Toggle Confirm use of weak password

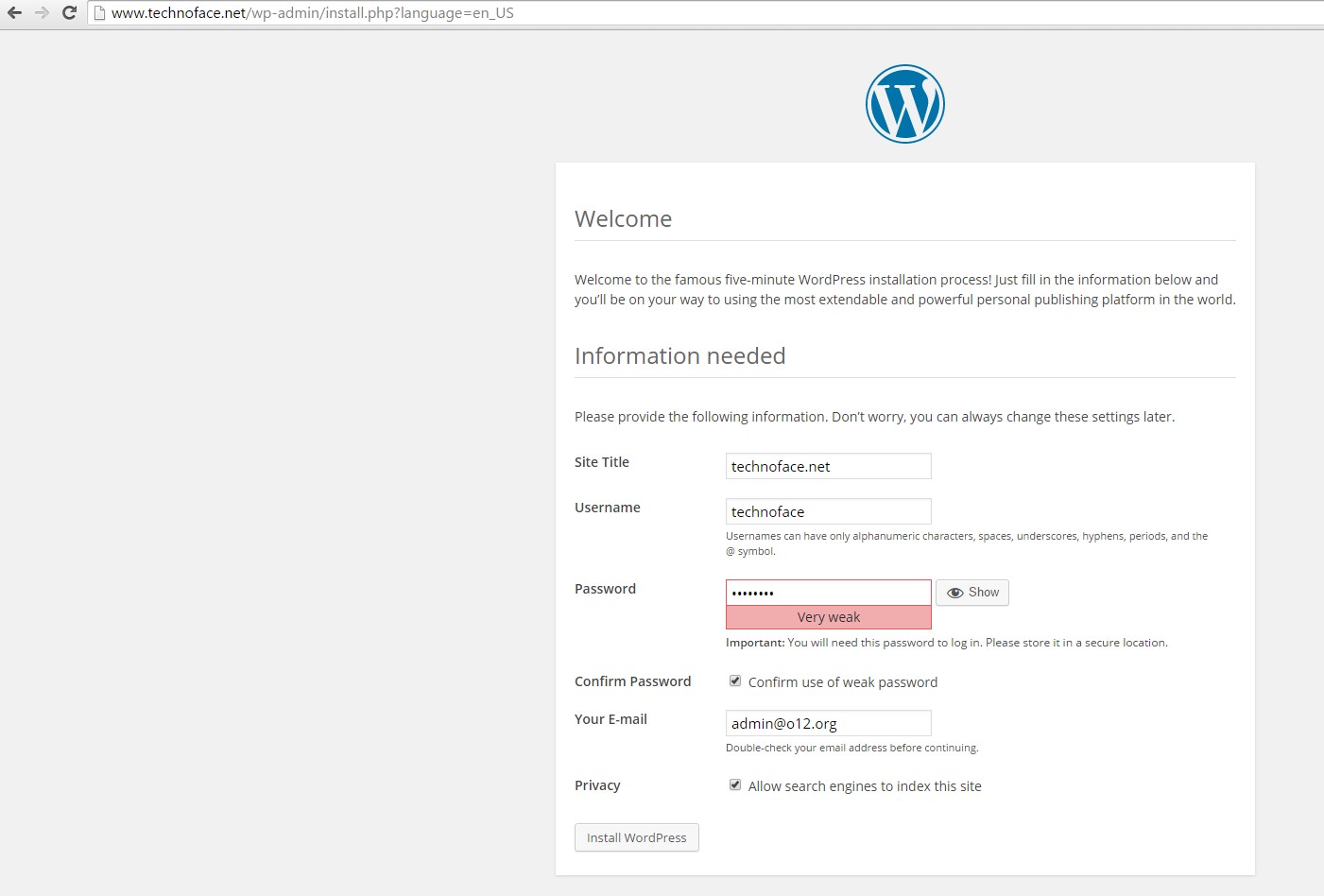[735, 681]
